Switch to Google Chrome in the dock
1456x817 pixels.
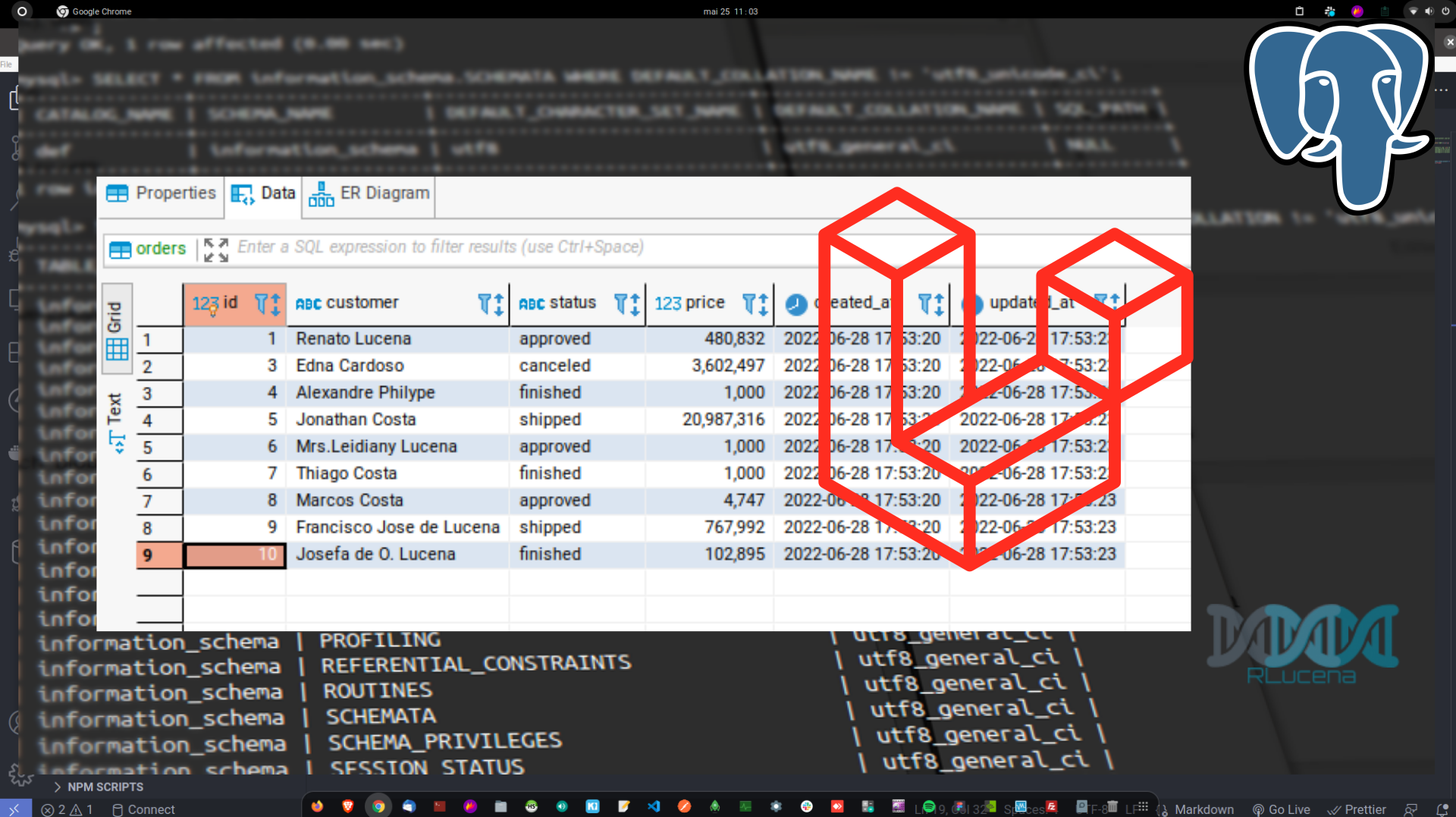(378, 806)
